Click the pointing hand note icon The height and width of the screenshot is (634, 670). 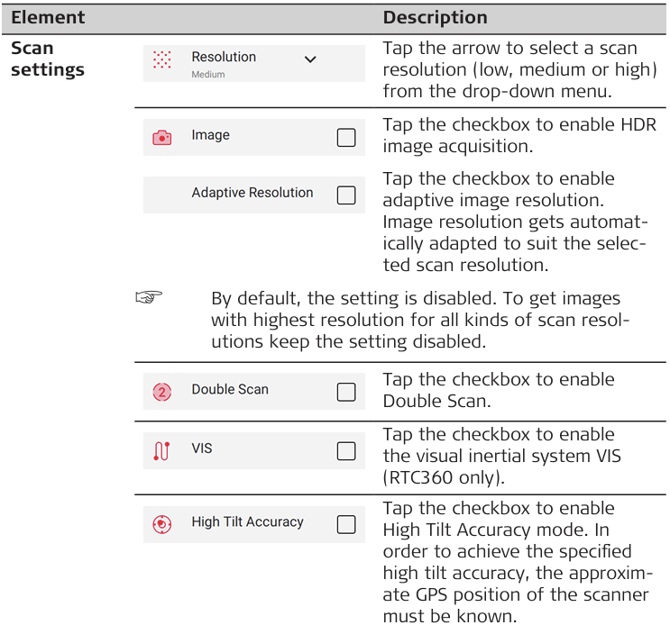click(149, 299)
